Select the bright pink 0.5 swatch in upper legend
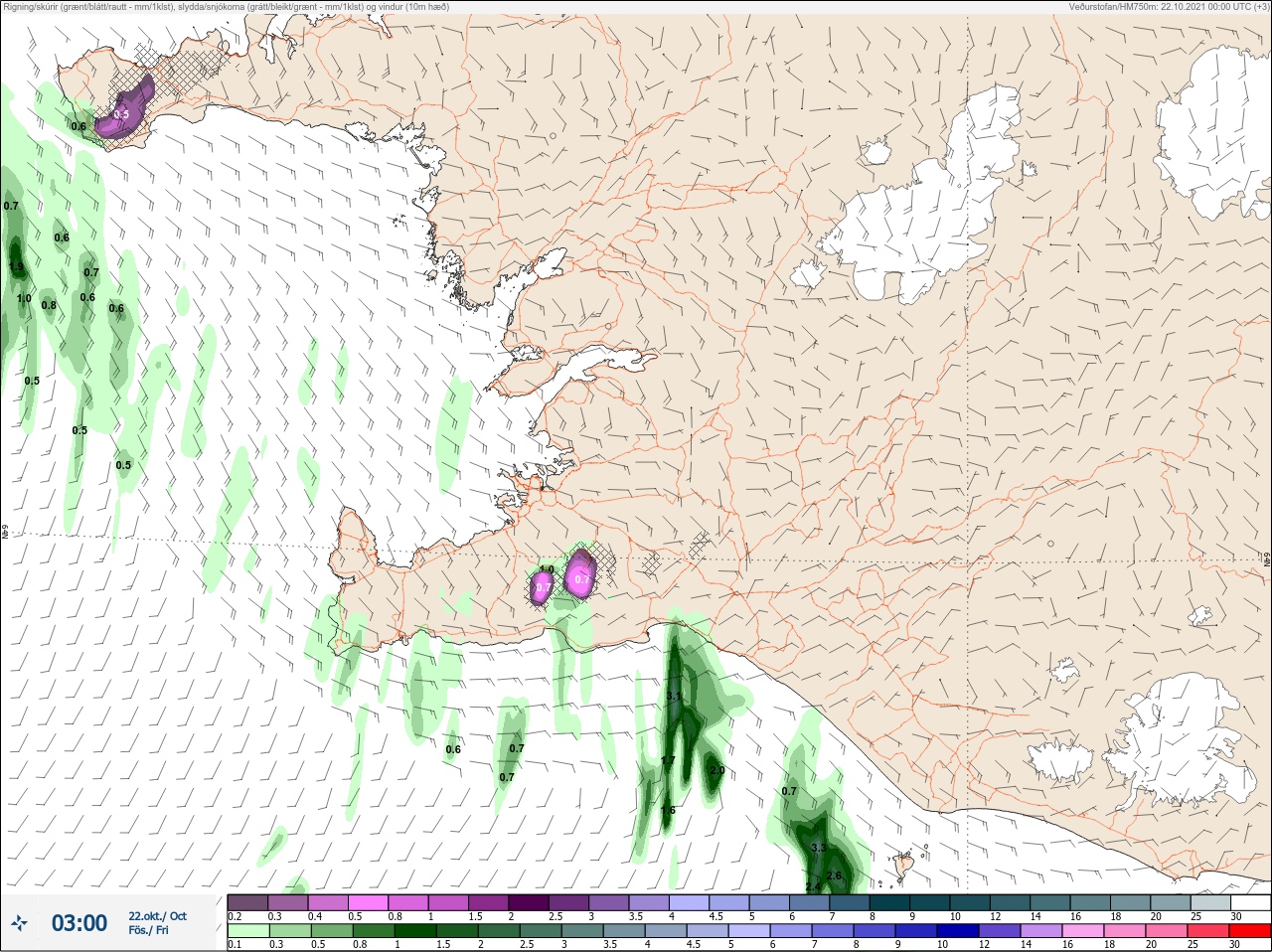 (368, 902)
